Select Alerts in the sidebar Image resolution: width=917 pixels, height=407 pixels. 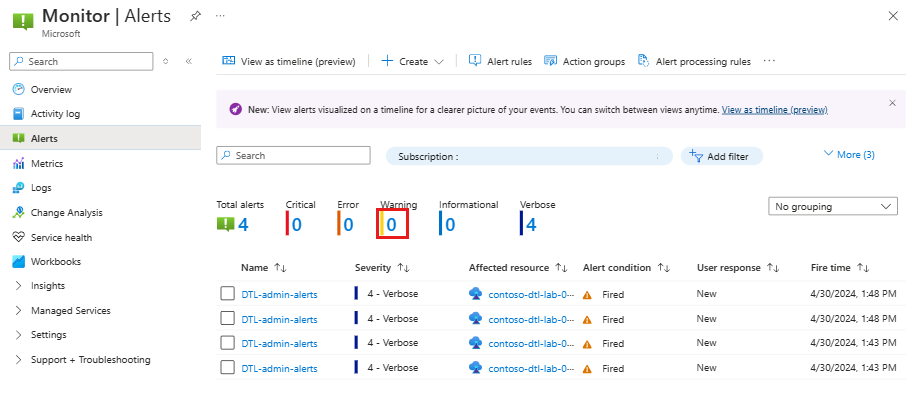coord(101,139)
